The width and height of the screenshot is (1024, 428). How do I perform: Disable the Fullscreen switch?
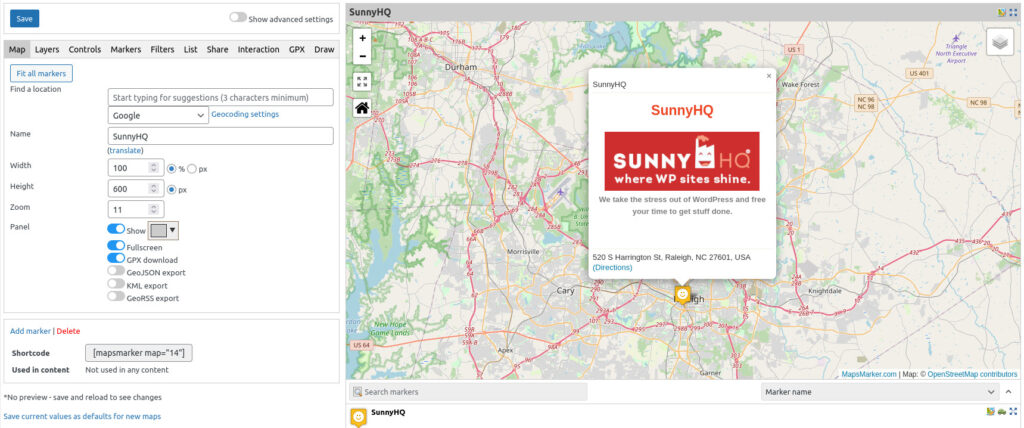pyautogui.click(x=116, y=246)
